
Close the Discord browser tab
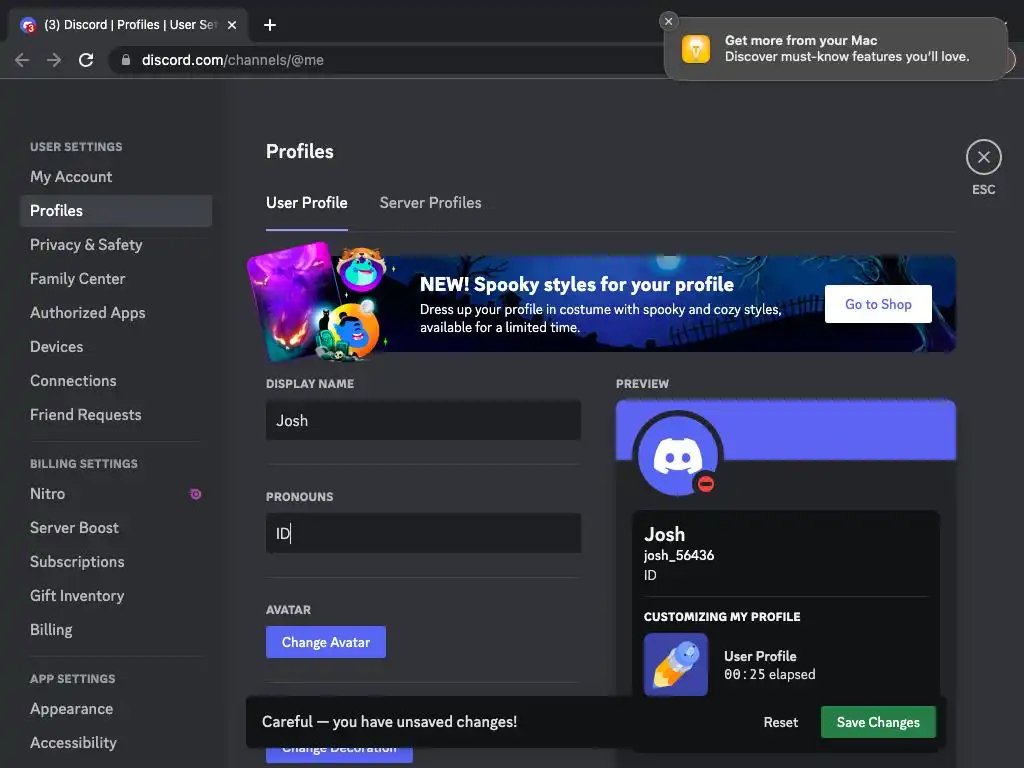pos(232,25)
